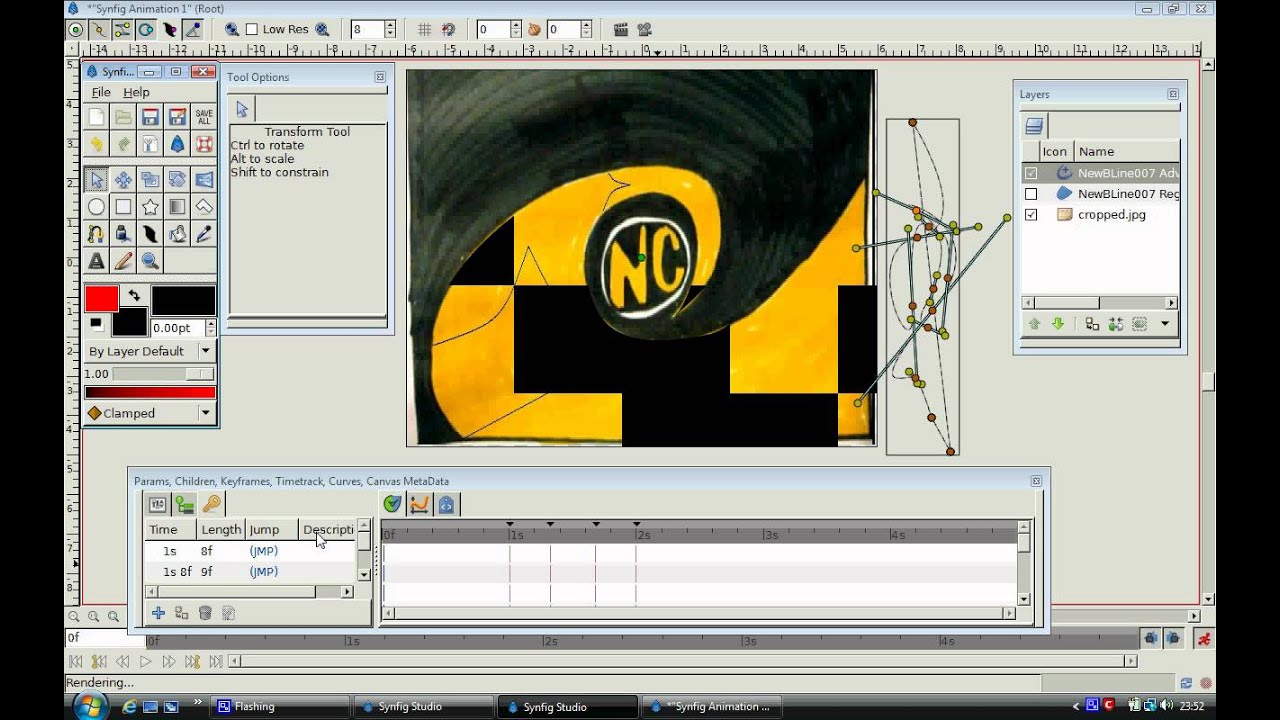This screenshot has width=1280, height=720.
Task: Select the BLine tool
Action: (96, 234)
